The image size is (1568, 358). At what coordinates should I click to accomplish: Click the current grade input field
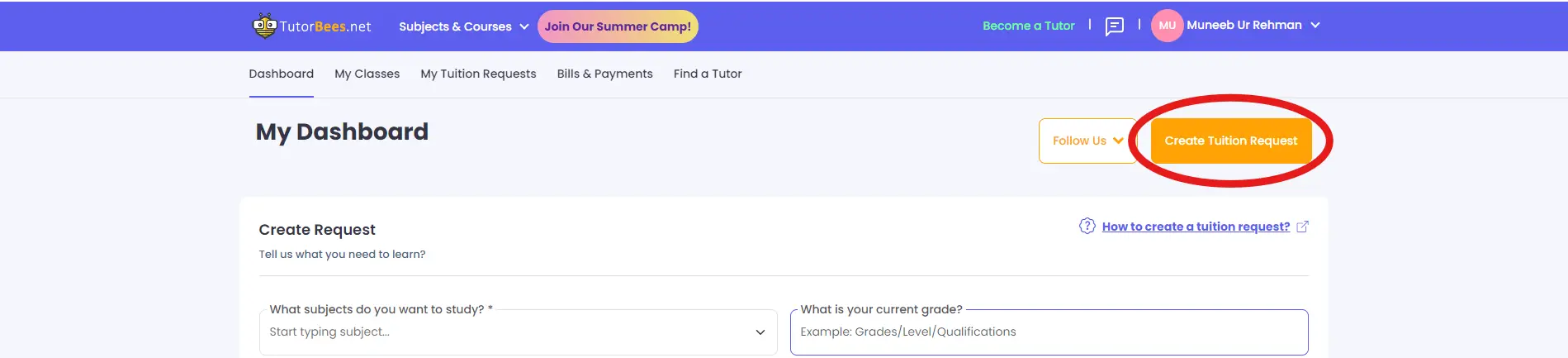[1049, 332]
